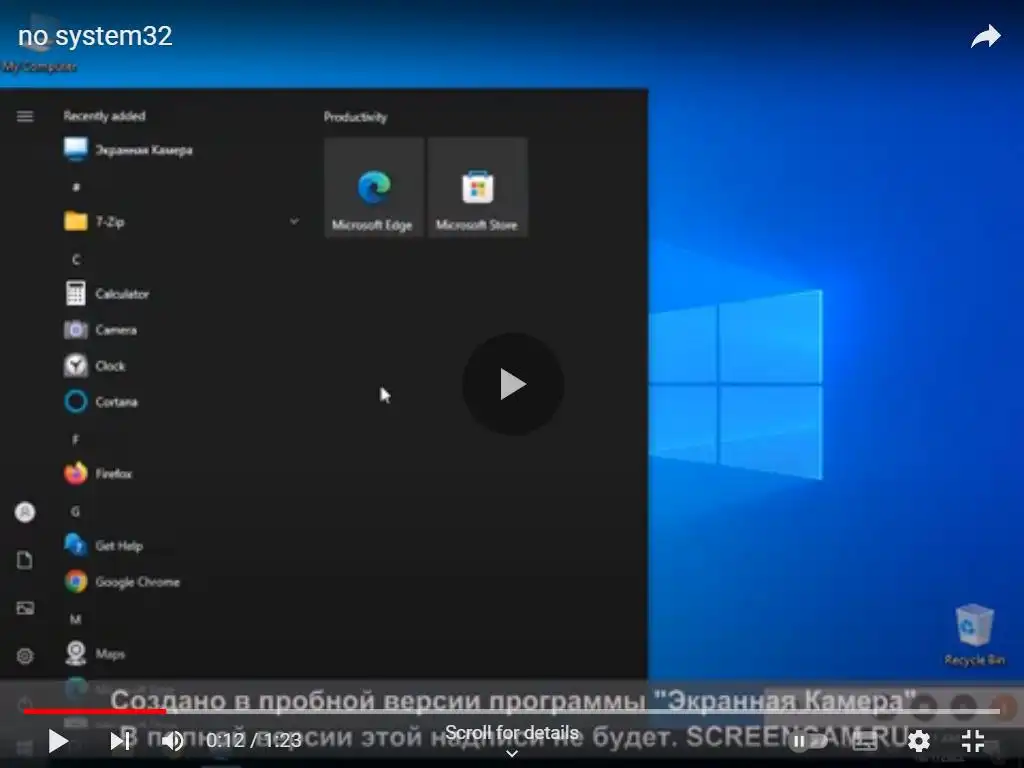
Task: Select the 'C' letter index header
Action: point(76,259)
